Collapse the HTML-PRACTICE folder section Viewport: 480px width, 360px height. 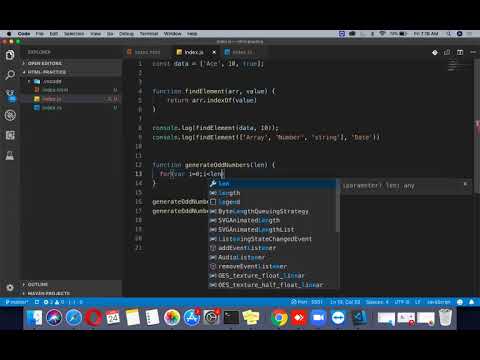click(x=72, y=72)
